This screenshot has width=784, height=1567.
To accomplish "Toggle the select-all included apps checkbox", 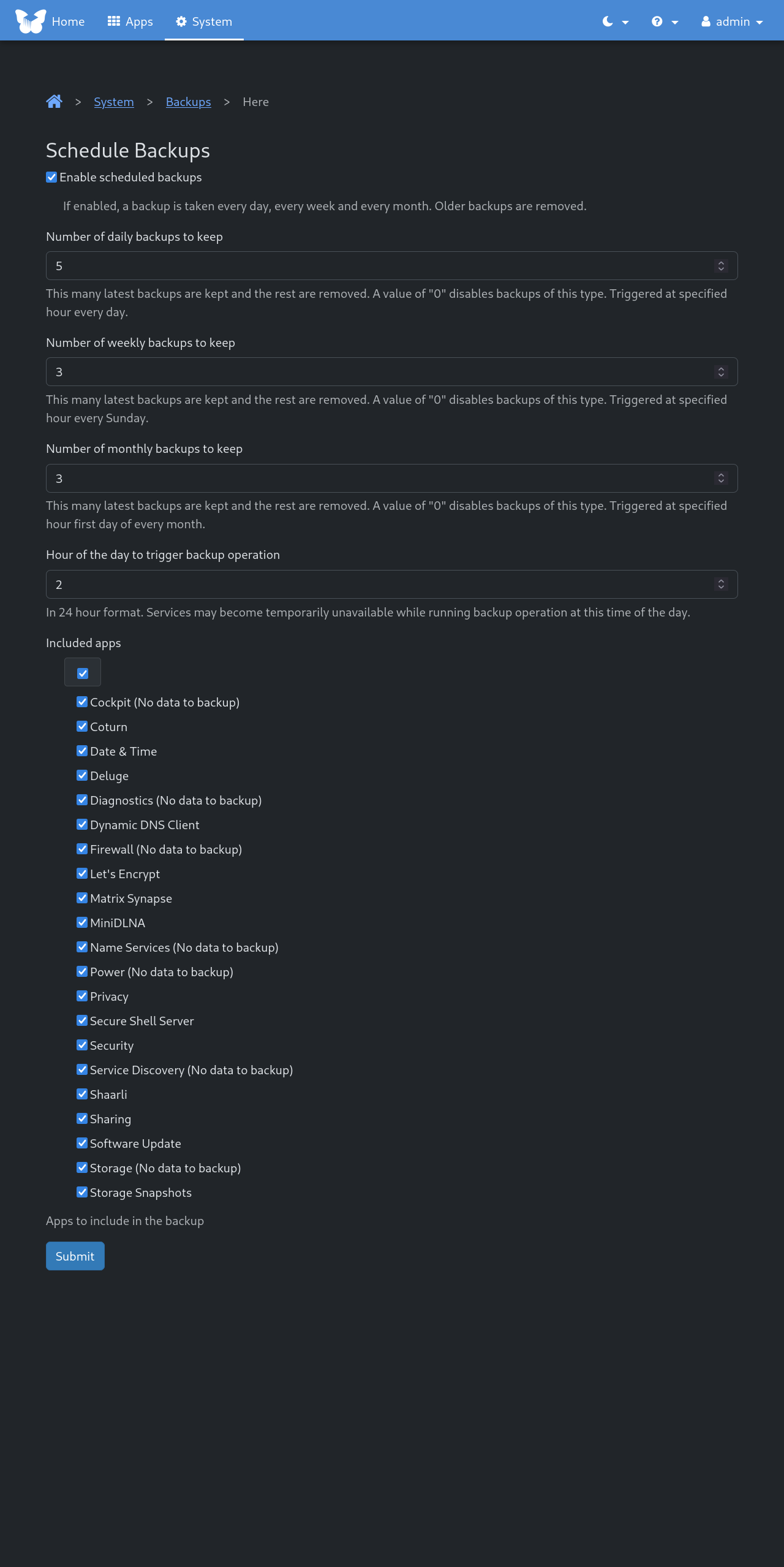I will pyautogui.click(x=83, y=673).
